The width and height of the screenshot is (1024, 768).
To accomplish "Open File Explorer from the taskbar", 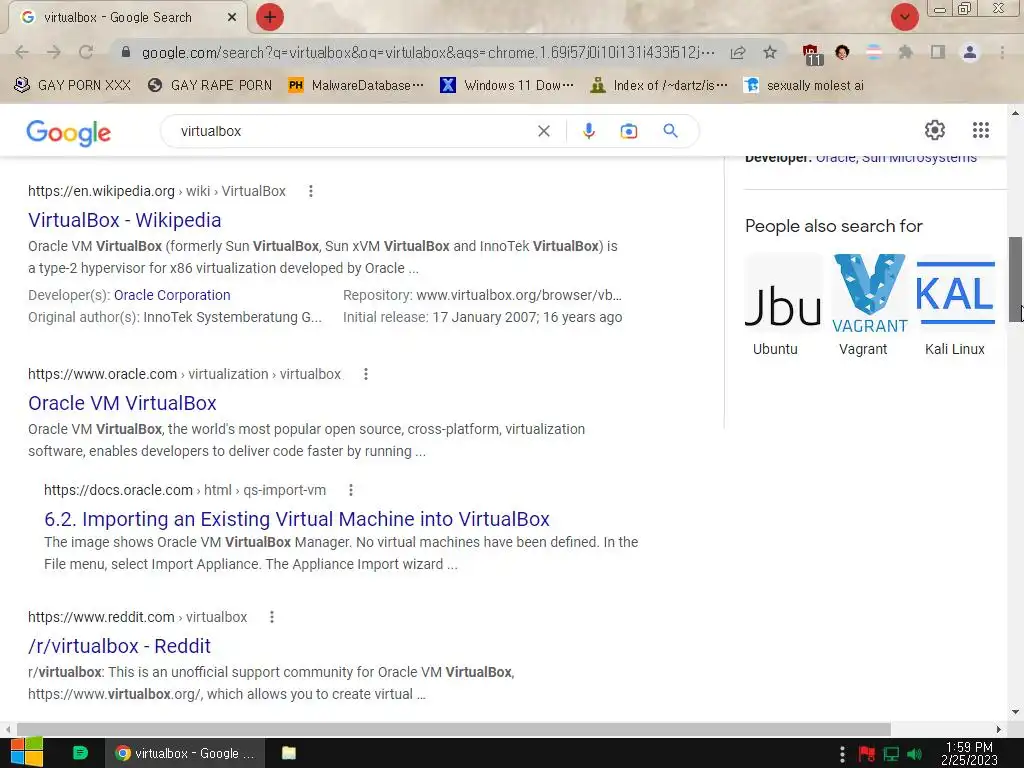I will [x=289, y=753].
